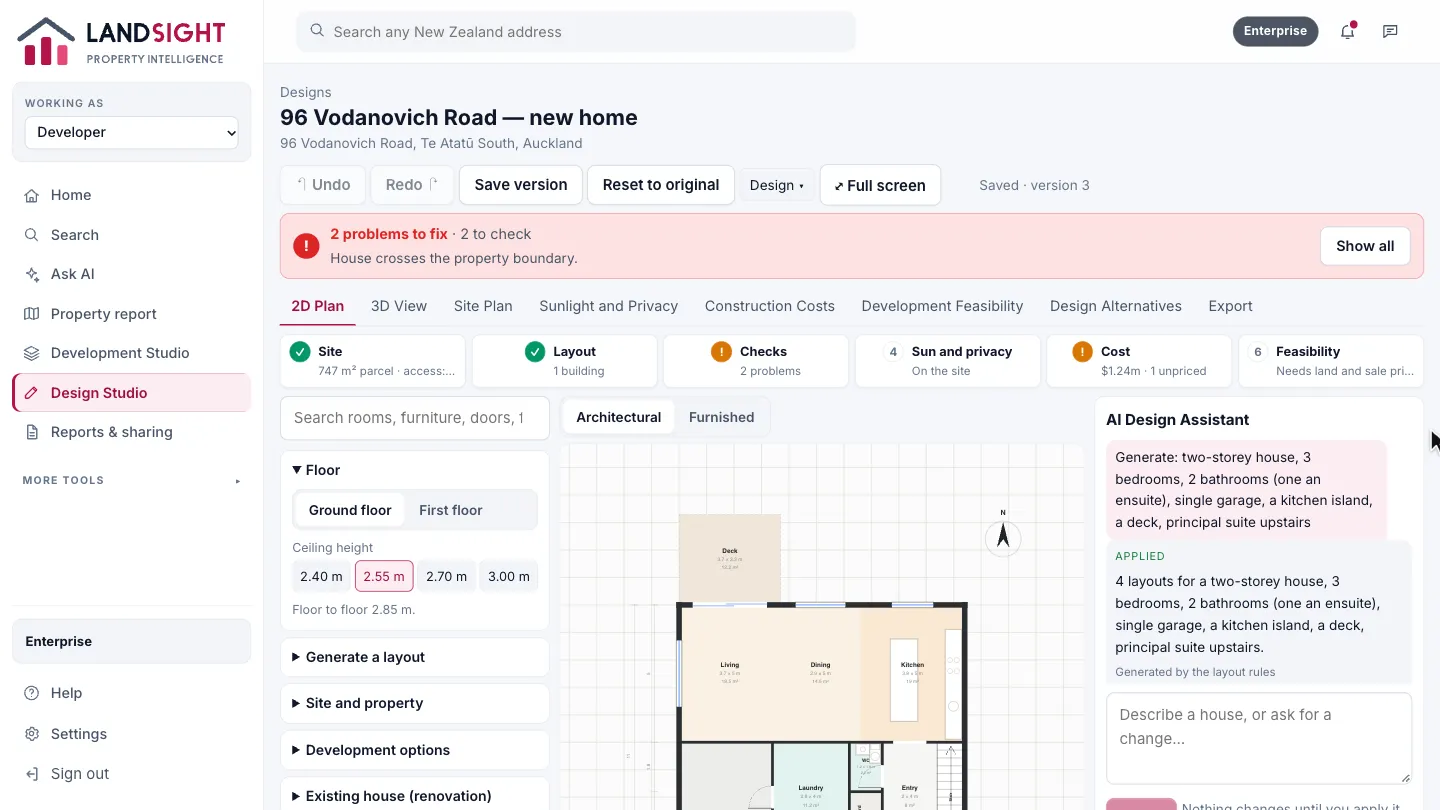Open the Site Plan tab
The height and width of the screenshot is (810, 1440).
(x=483, y=306)
